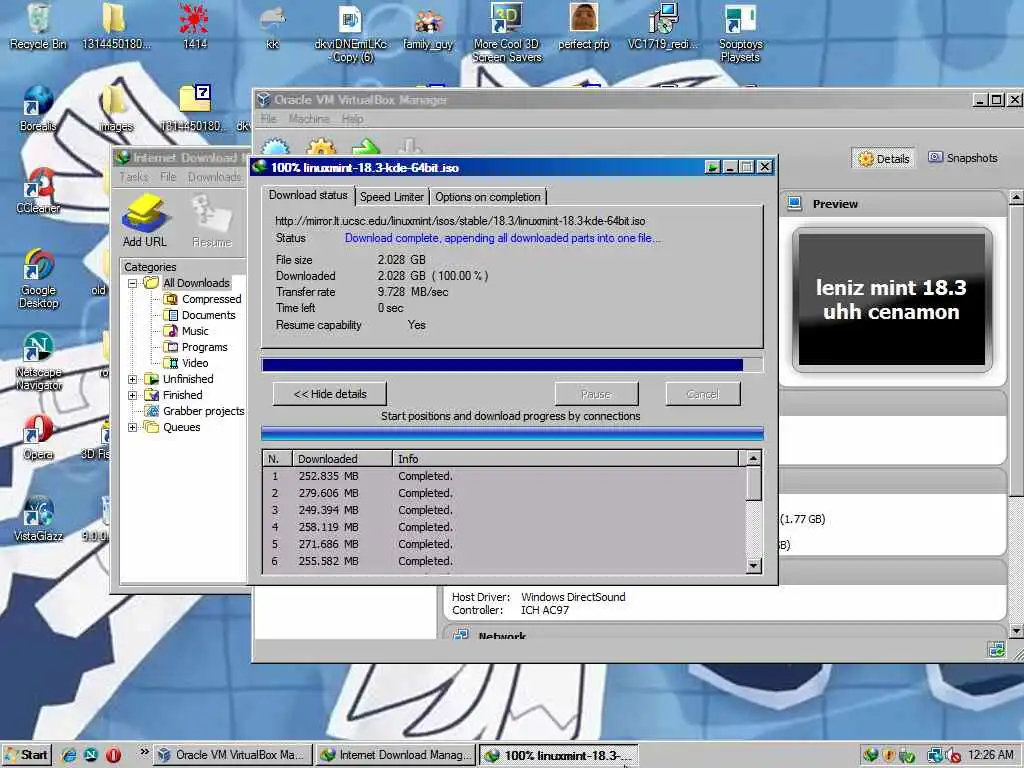The image size is (1024, 768).
Task: Open the Options on completion tab
Action: [488, 197]
